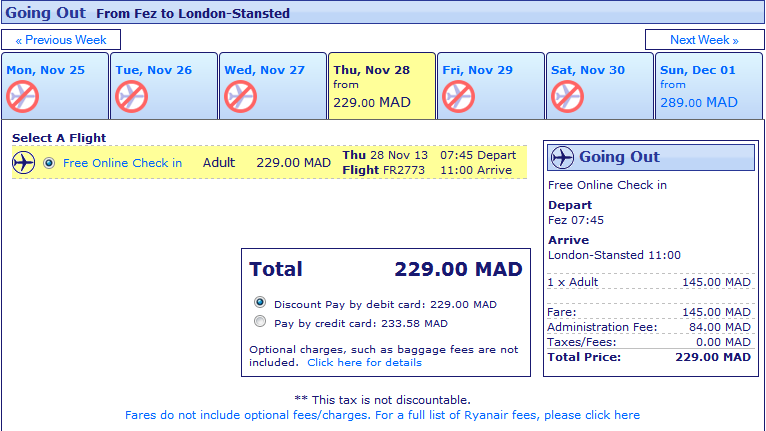Click the no-flight icon under Wed, Nov 27

pos(240,97)
